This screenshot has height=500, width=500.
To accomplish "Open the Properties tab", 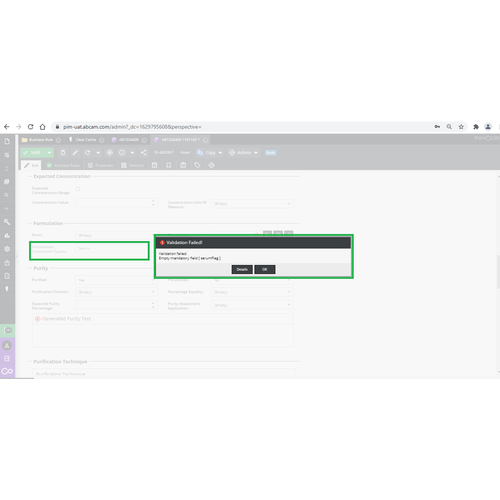I will click(x=100, y=165).
